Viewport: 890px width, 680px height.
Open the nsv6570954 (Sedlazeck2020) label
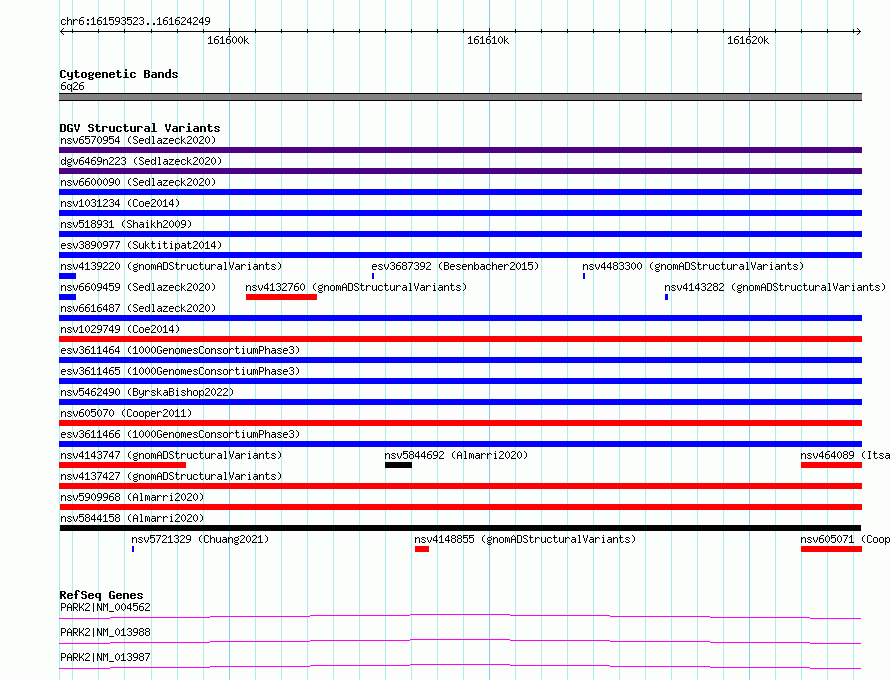pyautogui.click(x=138, y=140)
